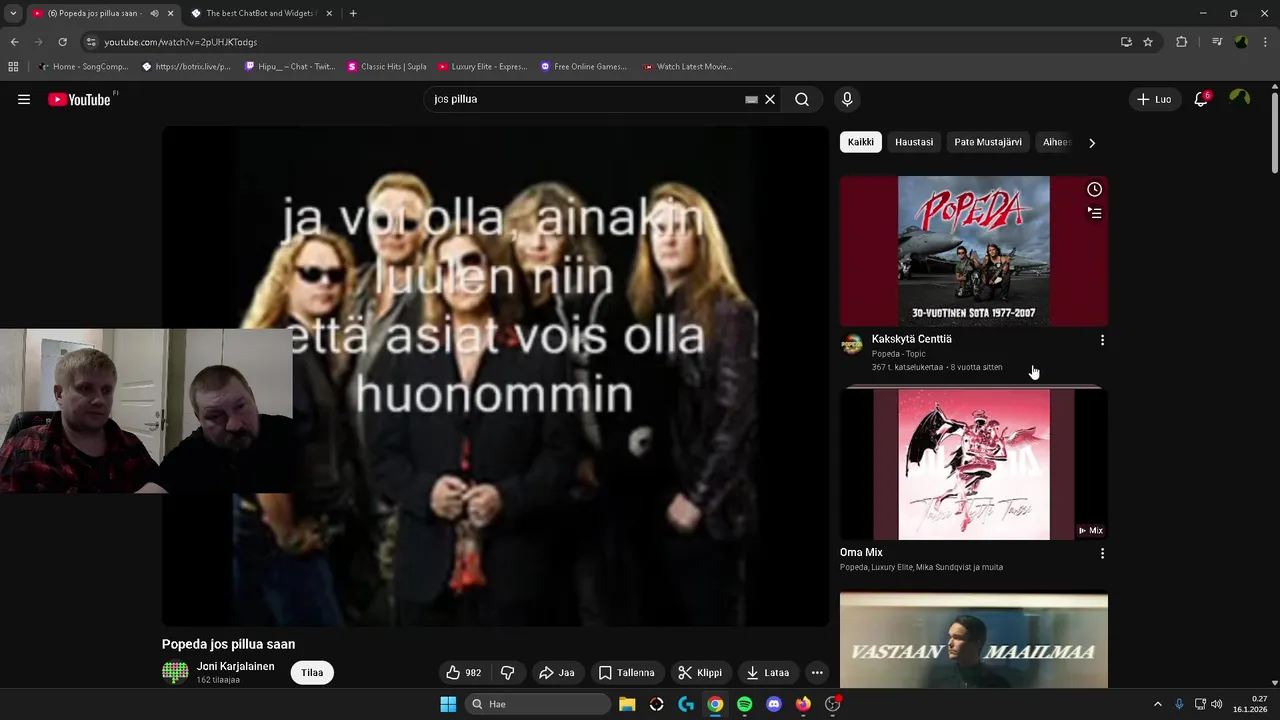
Task: Click the jos pillua search field
Action: (x=585, y=99)
